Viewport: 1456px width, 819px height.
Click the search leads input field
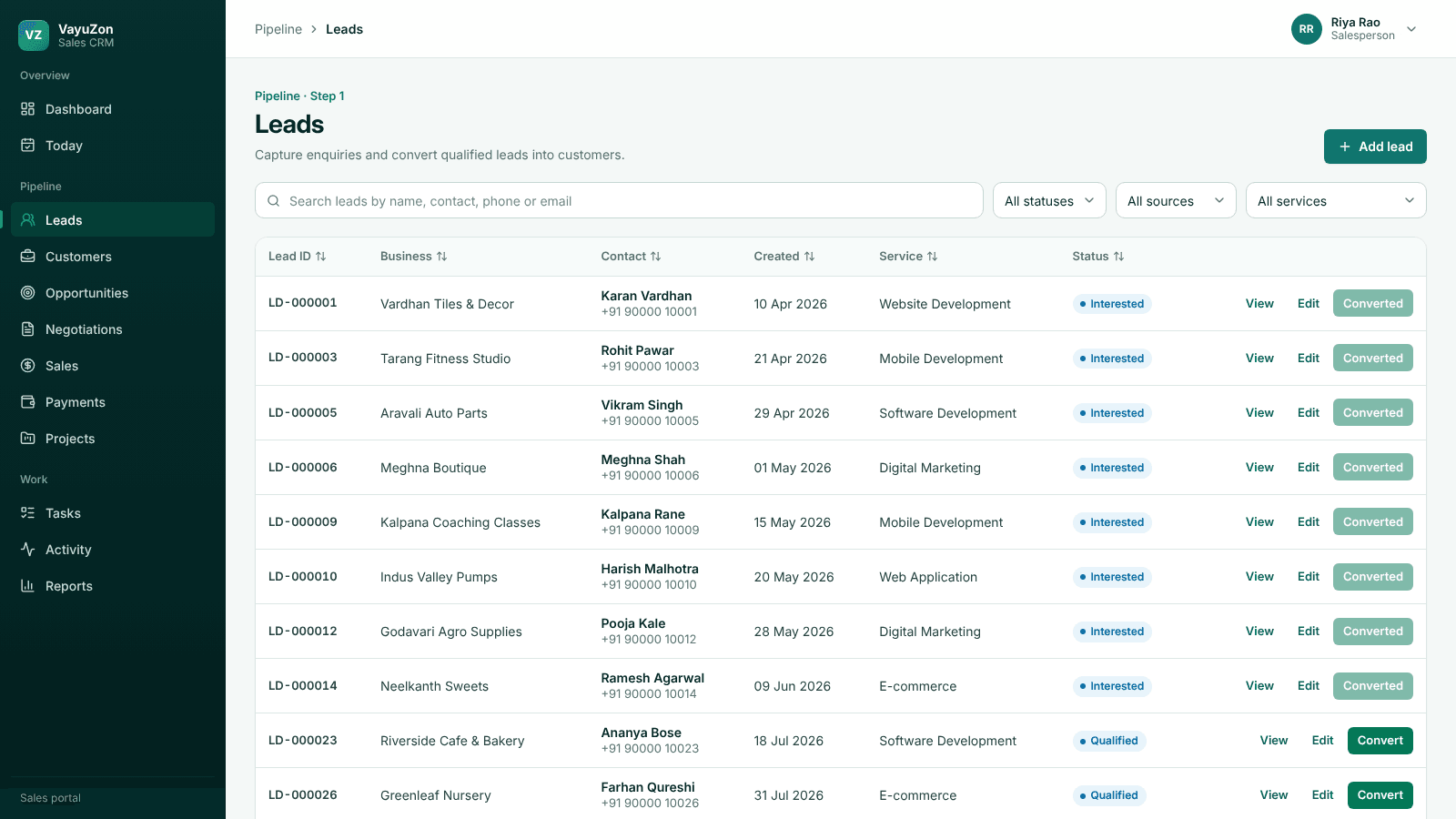click(x=619, y=201)
